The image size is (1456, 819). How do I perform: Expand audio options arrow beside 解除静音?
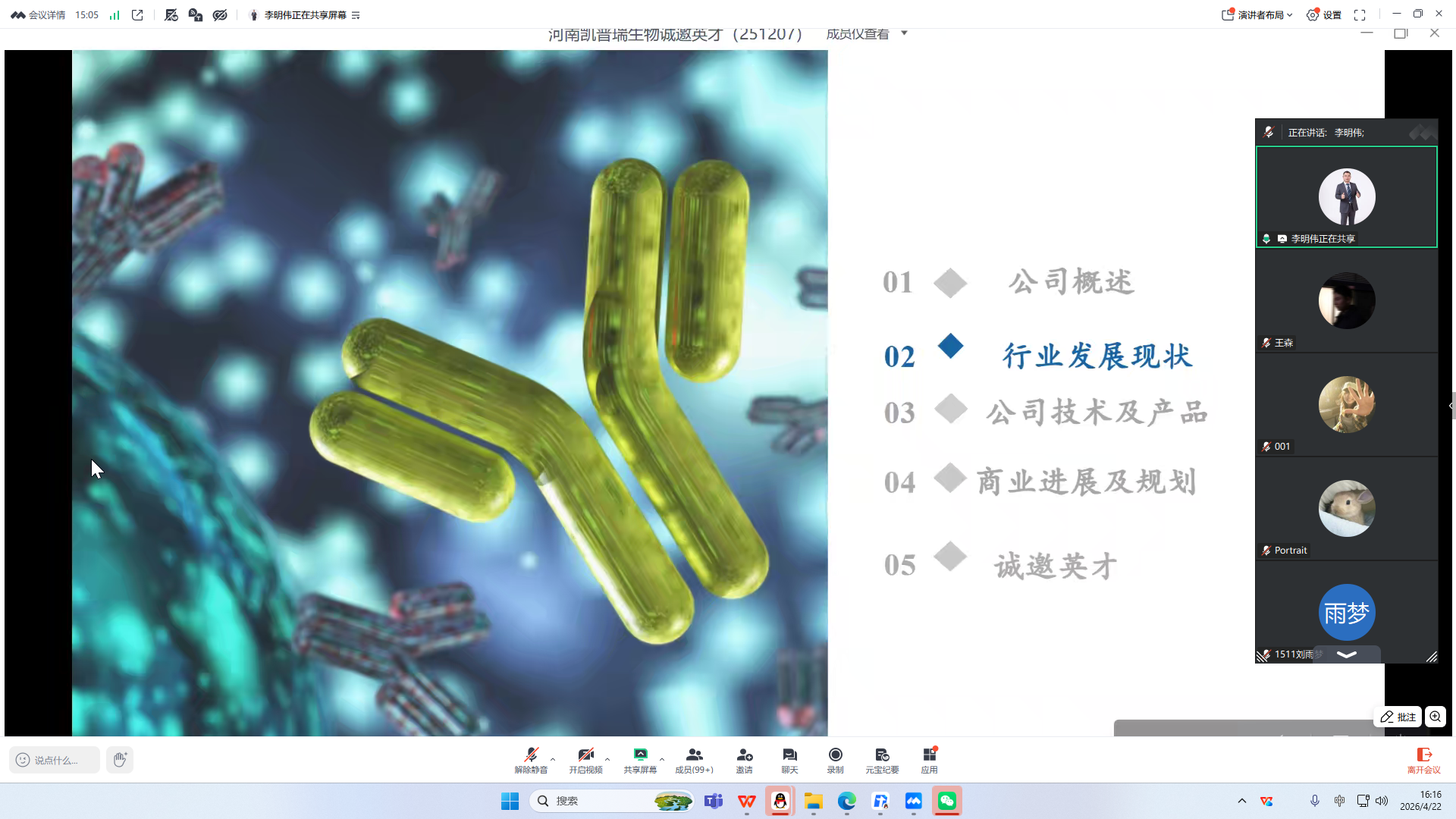pos(553,759)
